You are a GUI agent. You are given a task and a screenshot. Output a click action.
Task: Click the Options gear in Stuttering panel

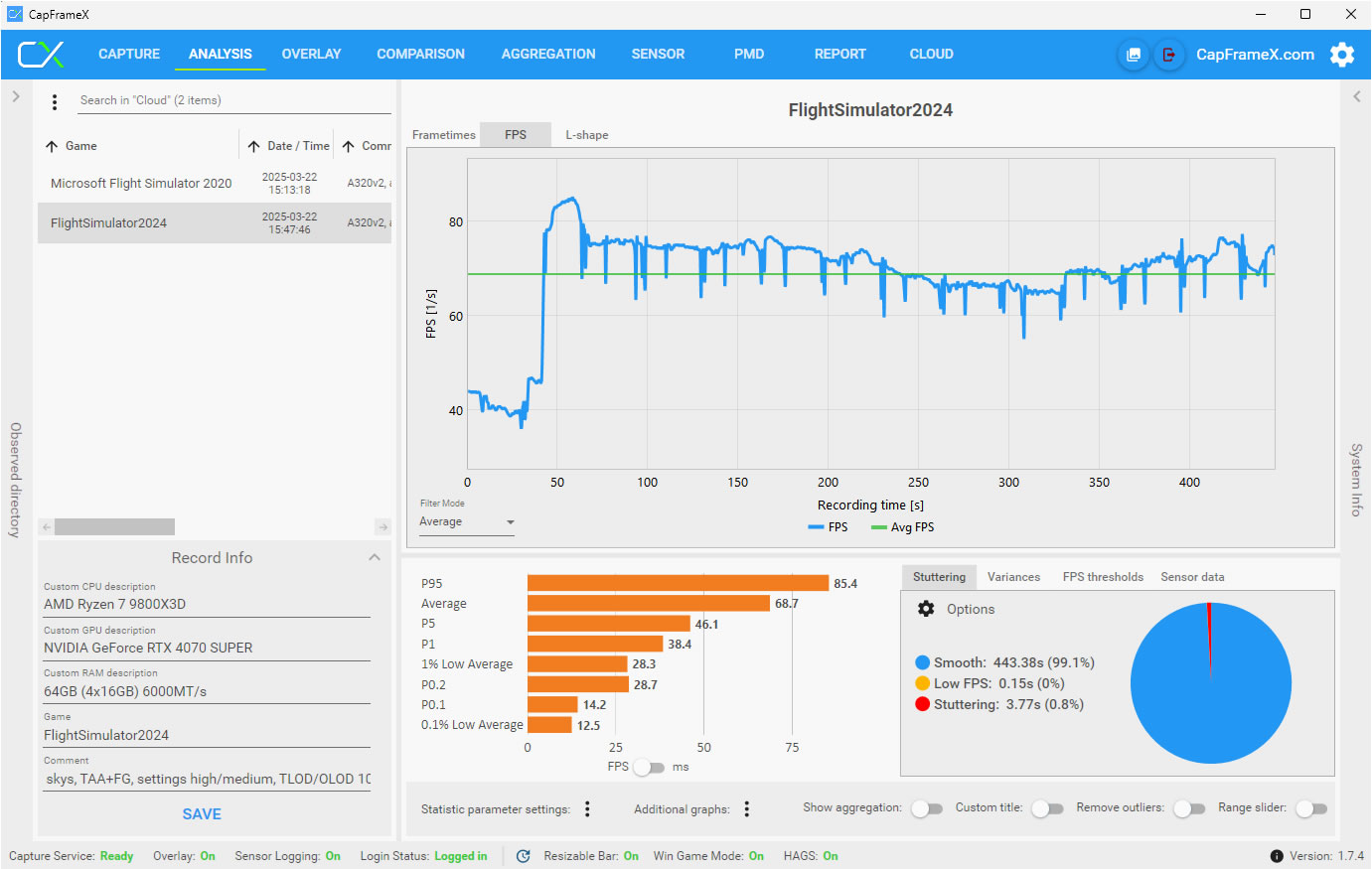(x=926, y=609)
